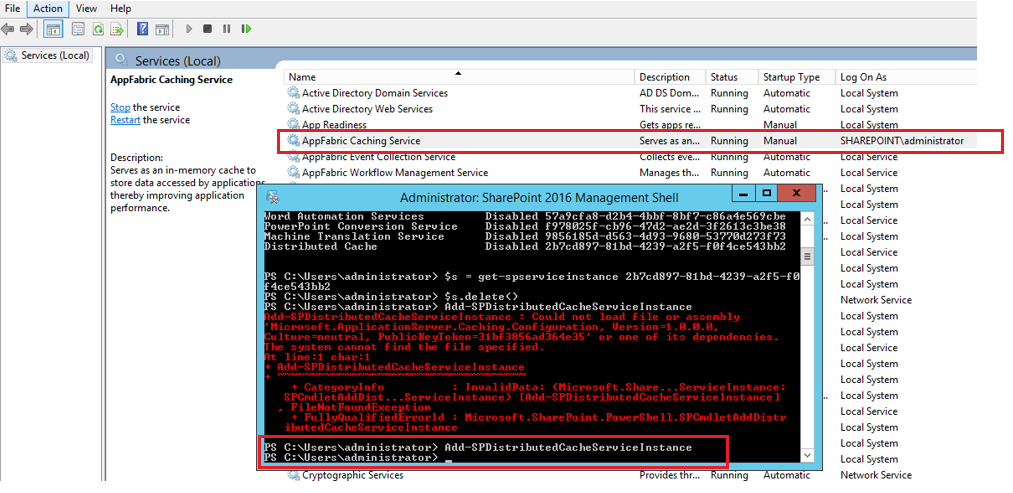Click 'Distributed Cache' line in shell output
This screenshot has width=1013, height=493.
[x=525, y=246]
